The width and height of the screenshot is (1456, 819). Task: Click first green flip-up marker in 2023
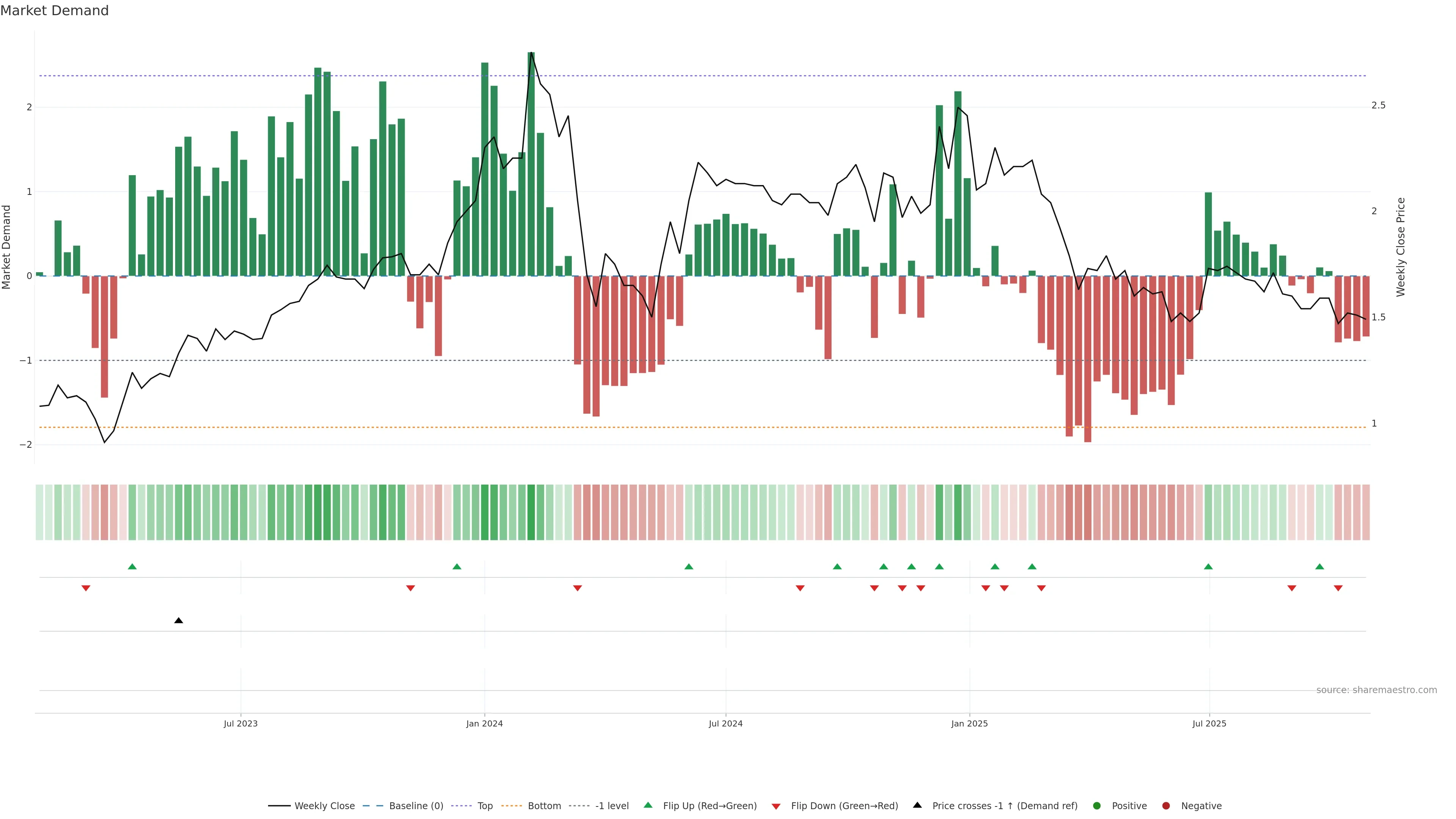point(132,566)
